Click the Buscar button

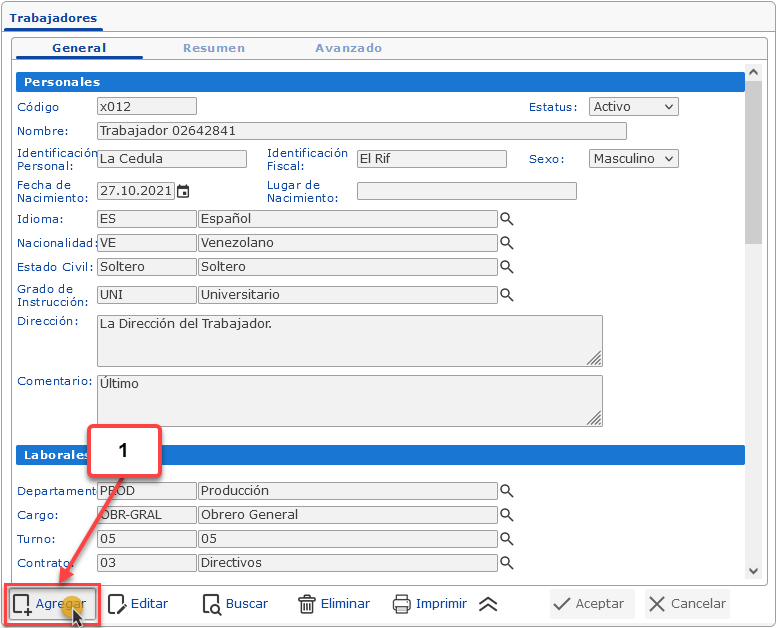coord(235,604)
